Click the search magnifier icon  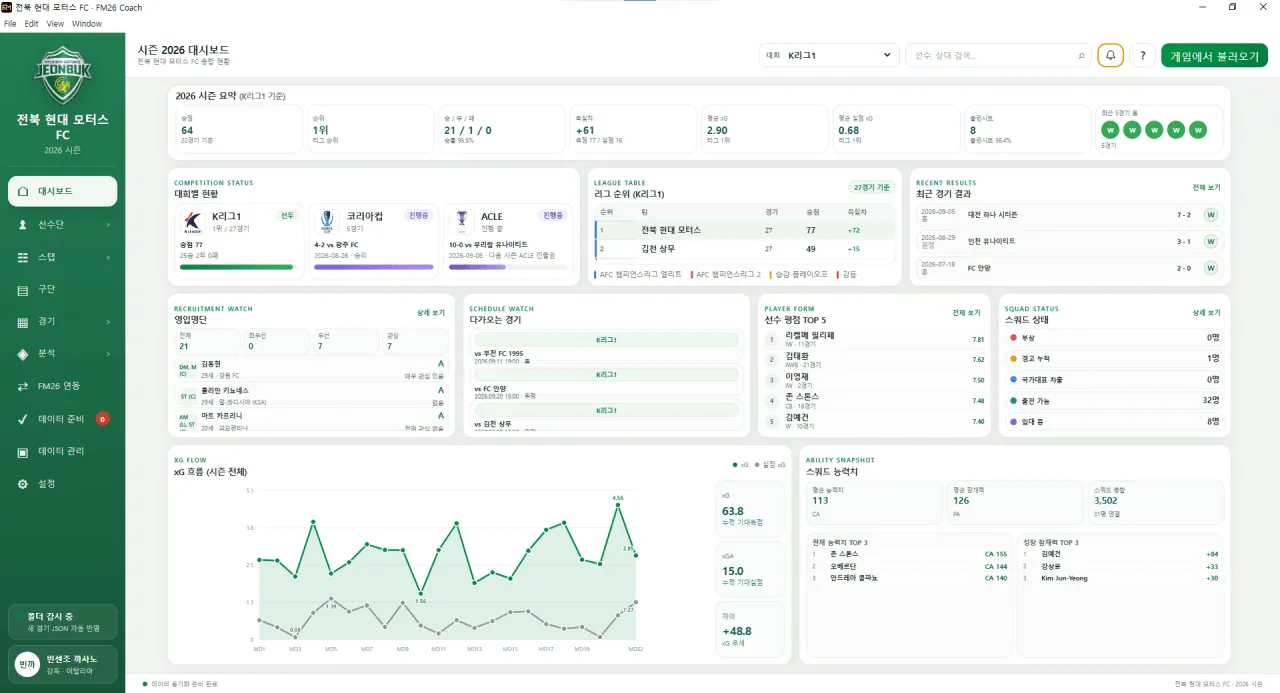coord(1081,56)
